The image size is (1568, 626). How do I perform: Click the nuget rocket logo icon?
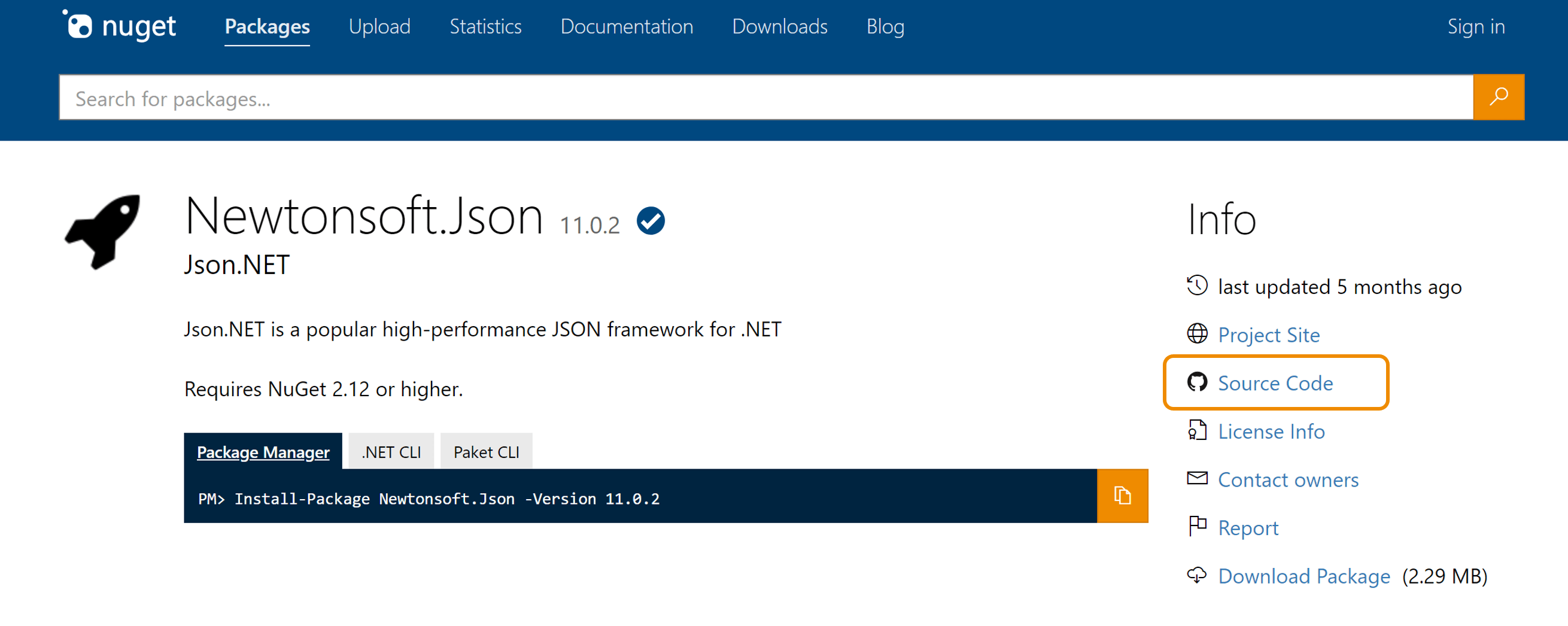[x=80, y=26]
